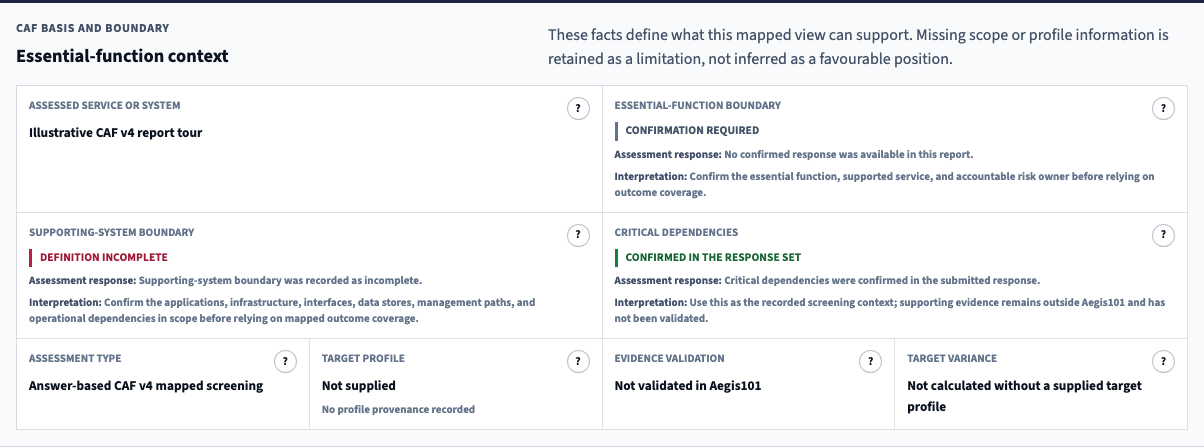Click the 'Not supplied' target profile value
The image size is (1204, 448).
click(x=358, y=385)
